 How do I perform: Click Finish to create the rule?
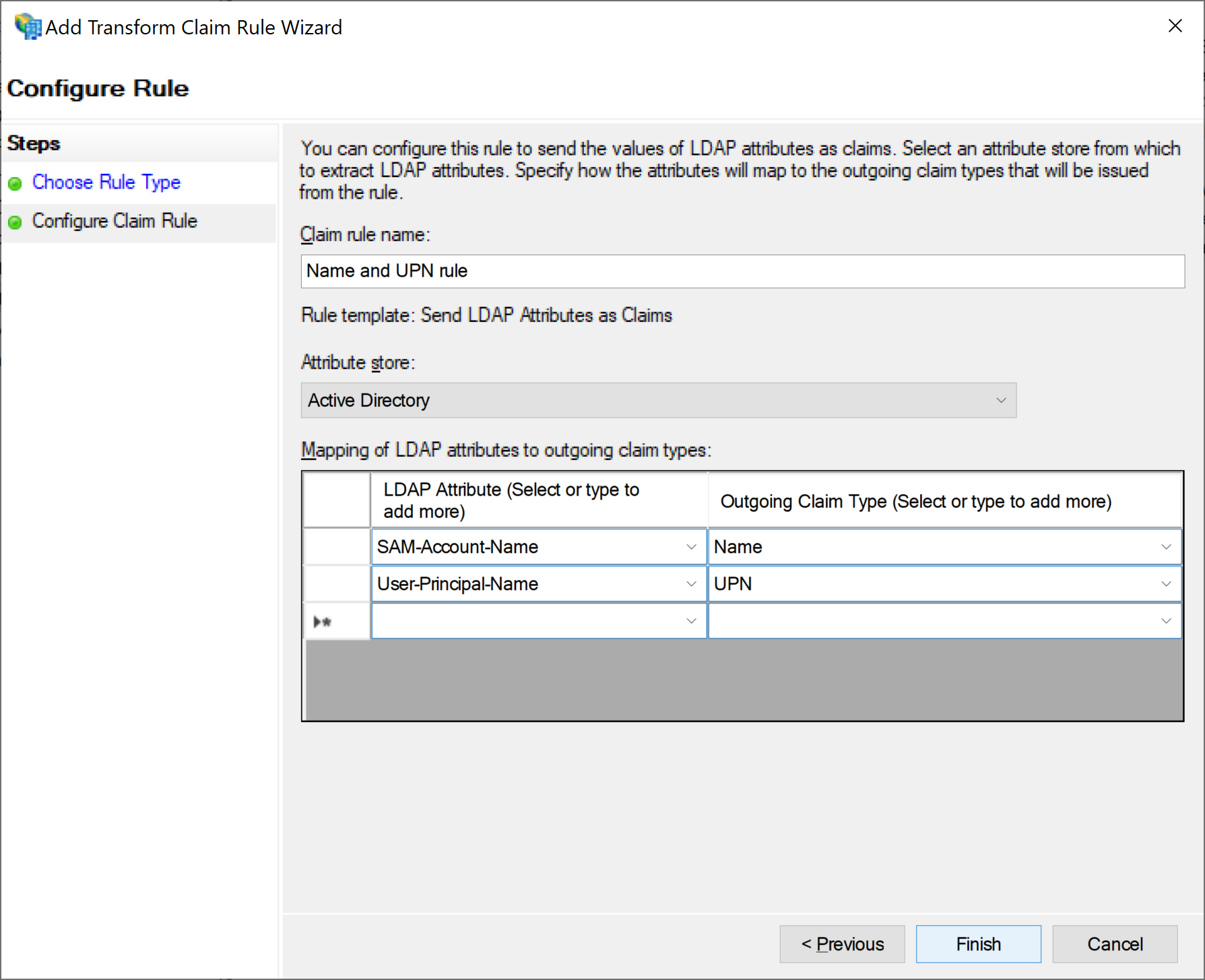[978, 944]
